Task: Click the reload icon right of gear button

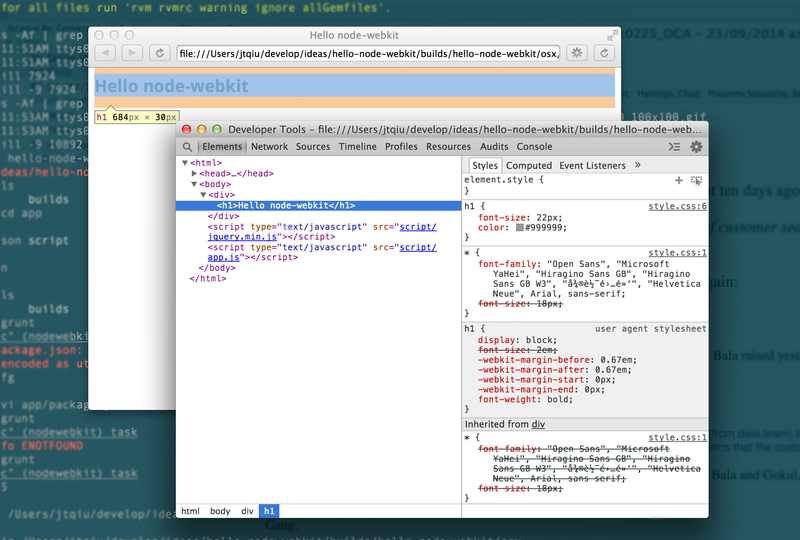Action: [x=604, y=53]
